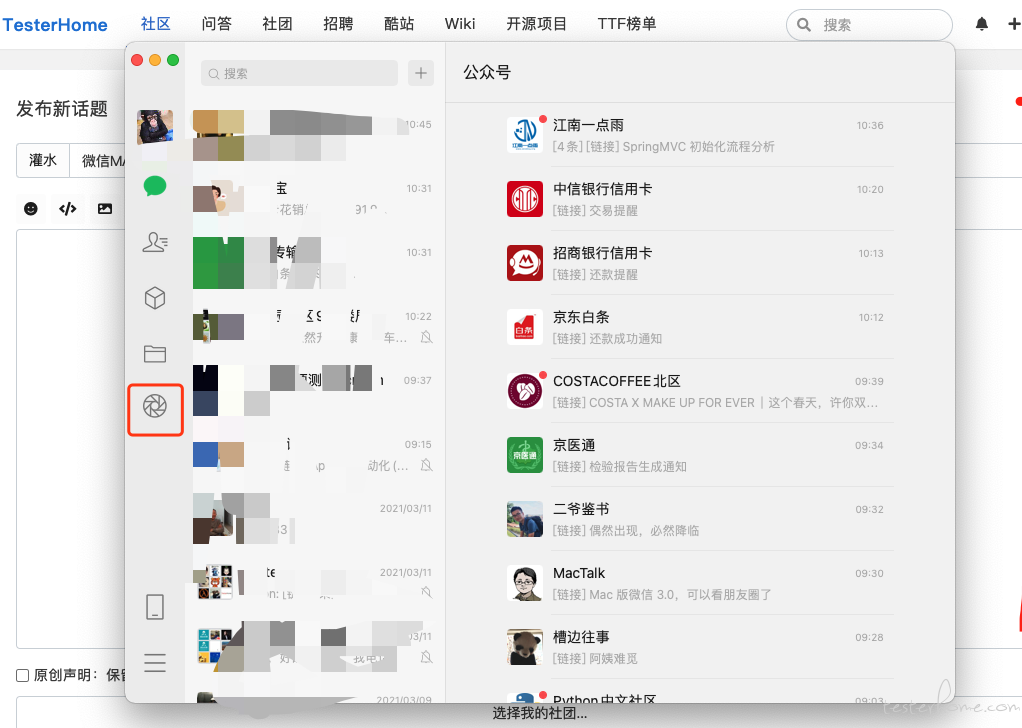Select the MacTalk message title
This screenshot has width=1022, height=728.
coord(579,573)
